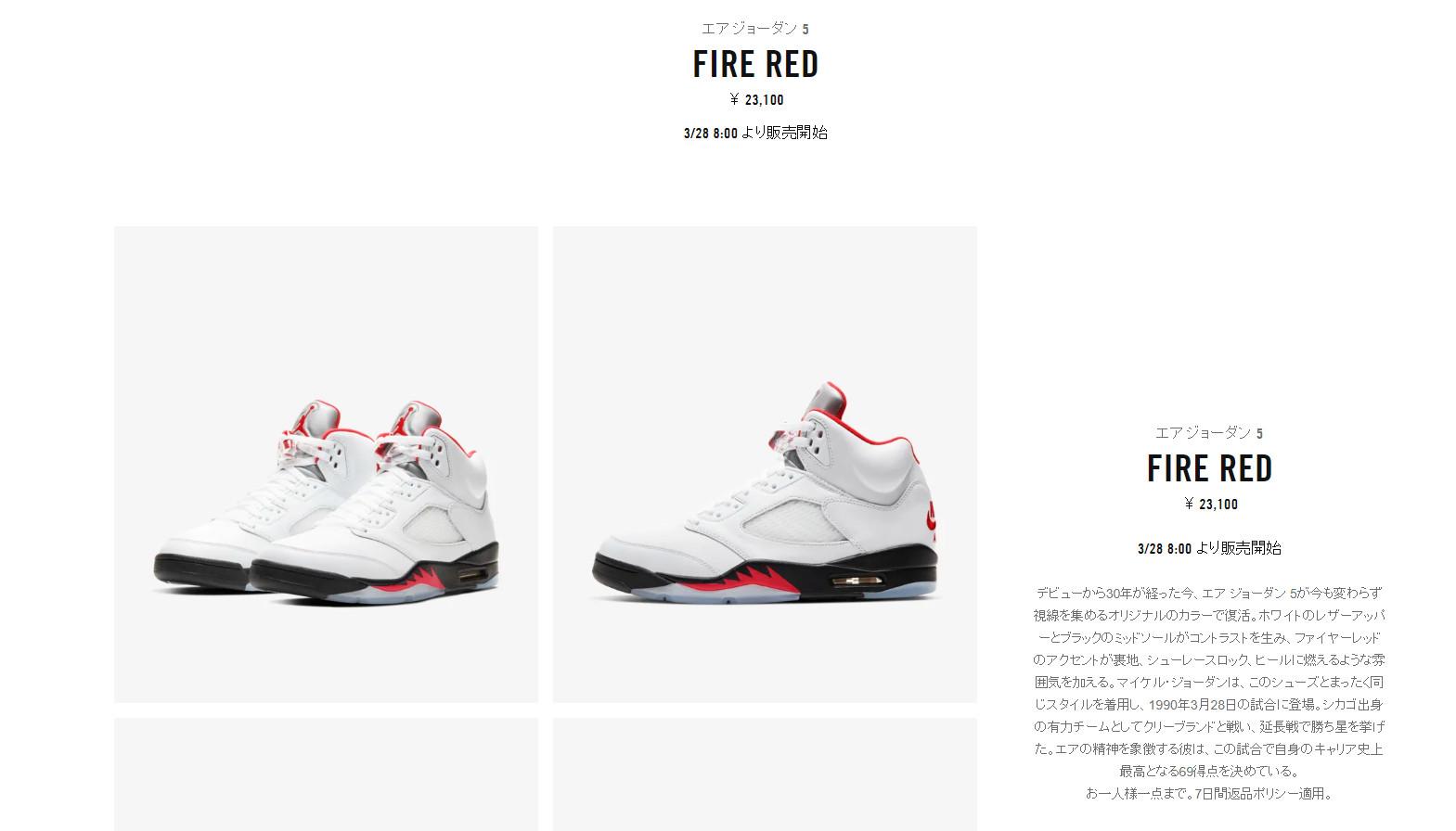Select the partially visible image tile below the side-view shoe

[x=765, y=774]
